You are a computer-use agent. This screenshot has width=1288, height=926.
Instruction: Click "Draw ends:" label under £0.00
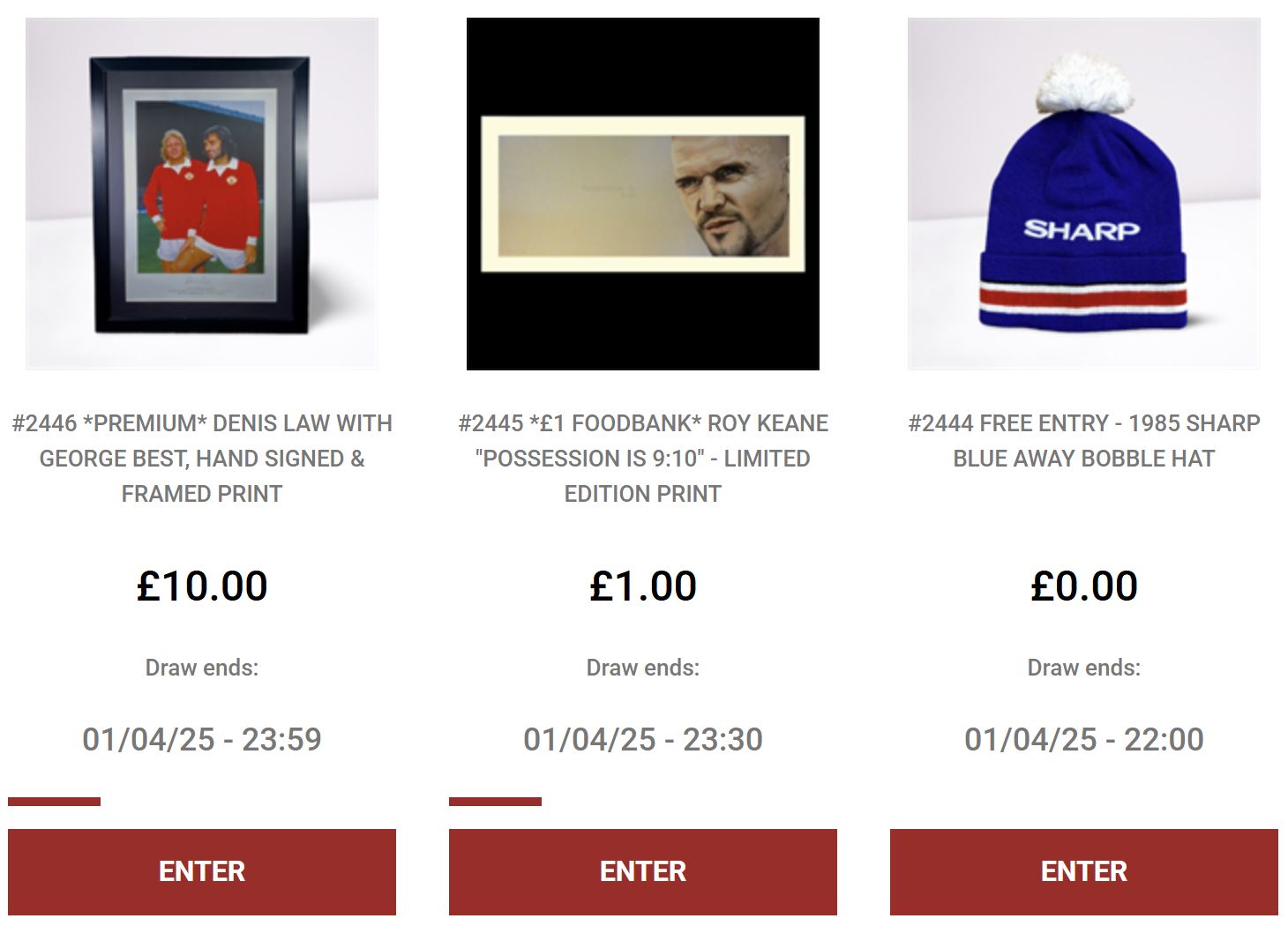point(1084,668)
